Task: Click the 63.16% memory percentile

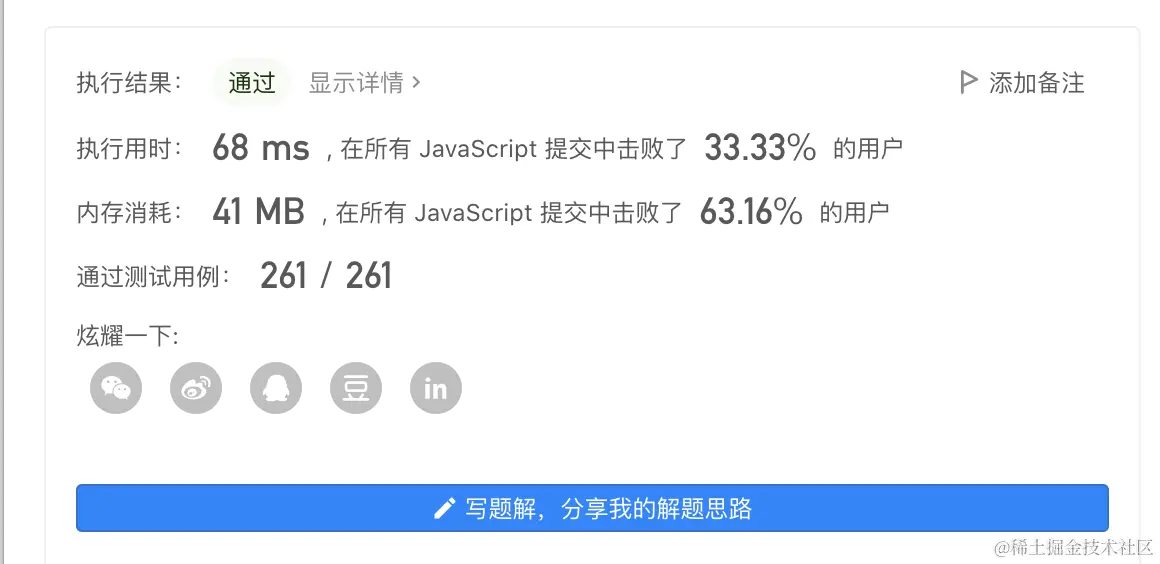Action: point(751,212)
